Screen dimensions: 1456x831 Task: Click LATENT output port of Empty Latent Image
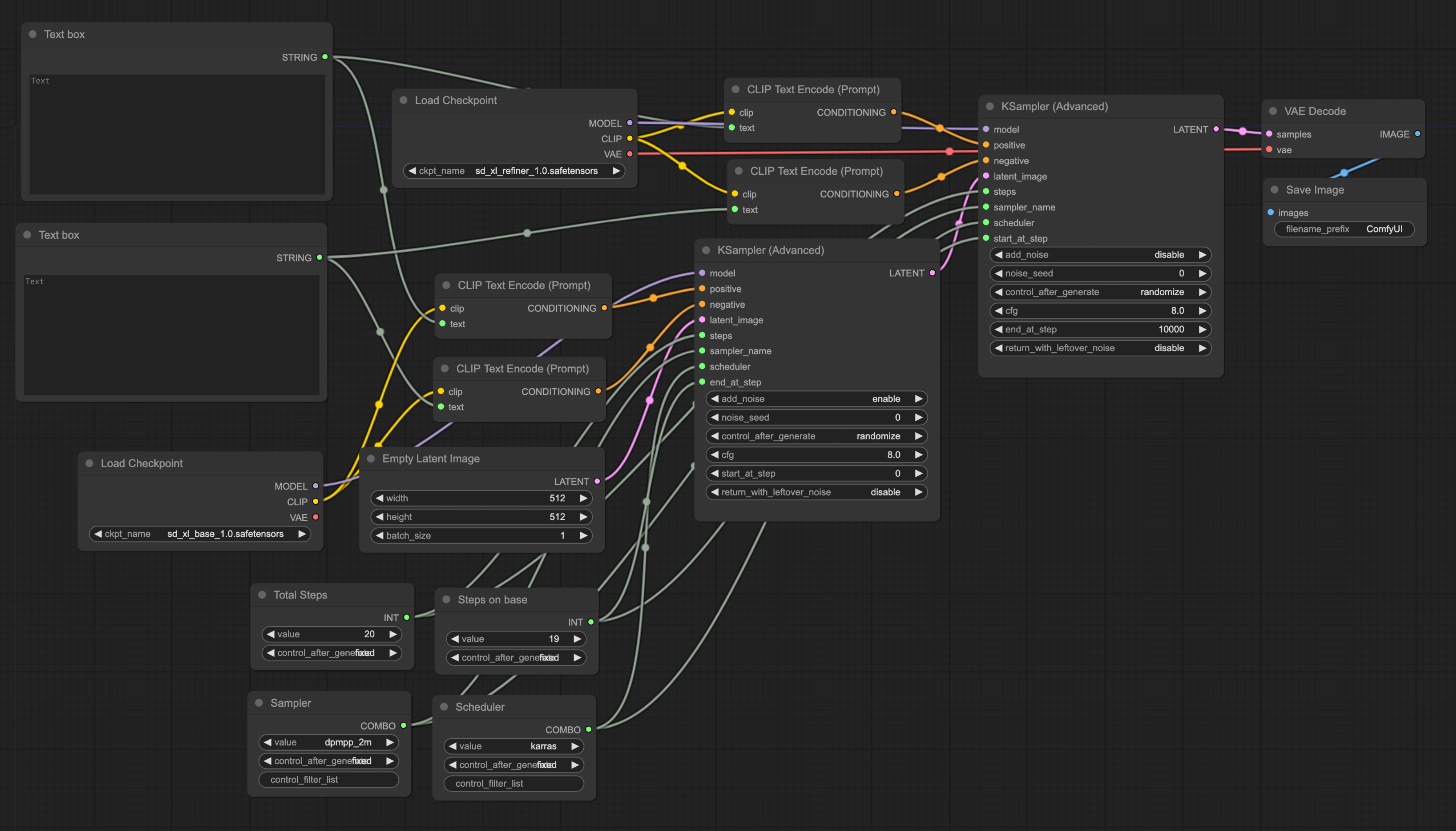tap(597, 481)
